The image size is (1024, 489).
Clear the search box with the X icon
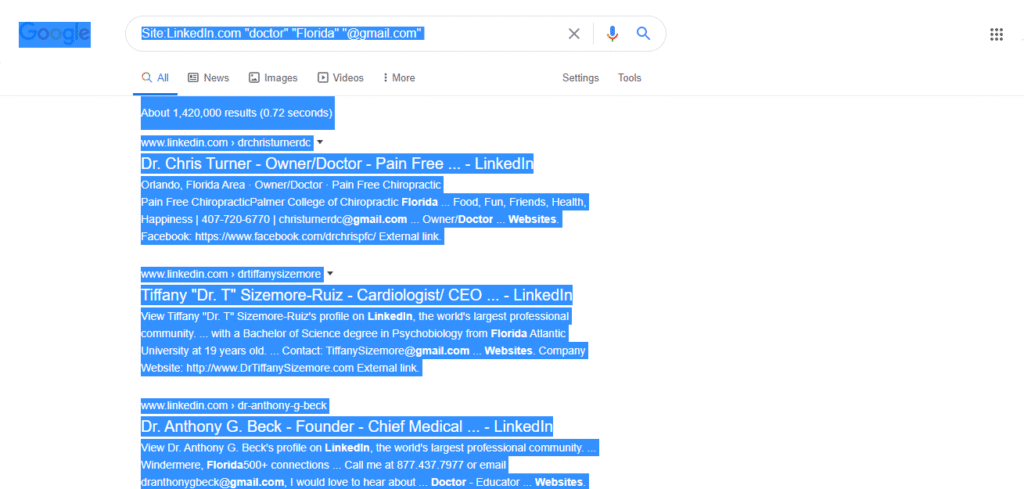pos(574,34)
